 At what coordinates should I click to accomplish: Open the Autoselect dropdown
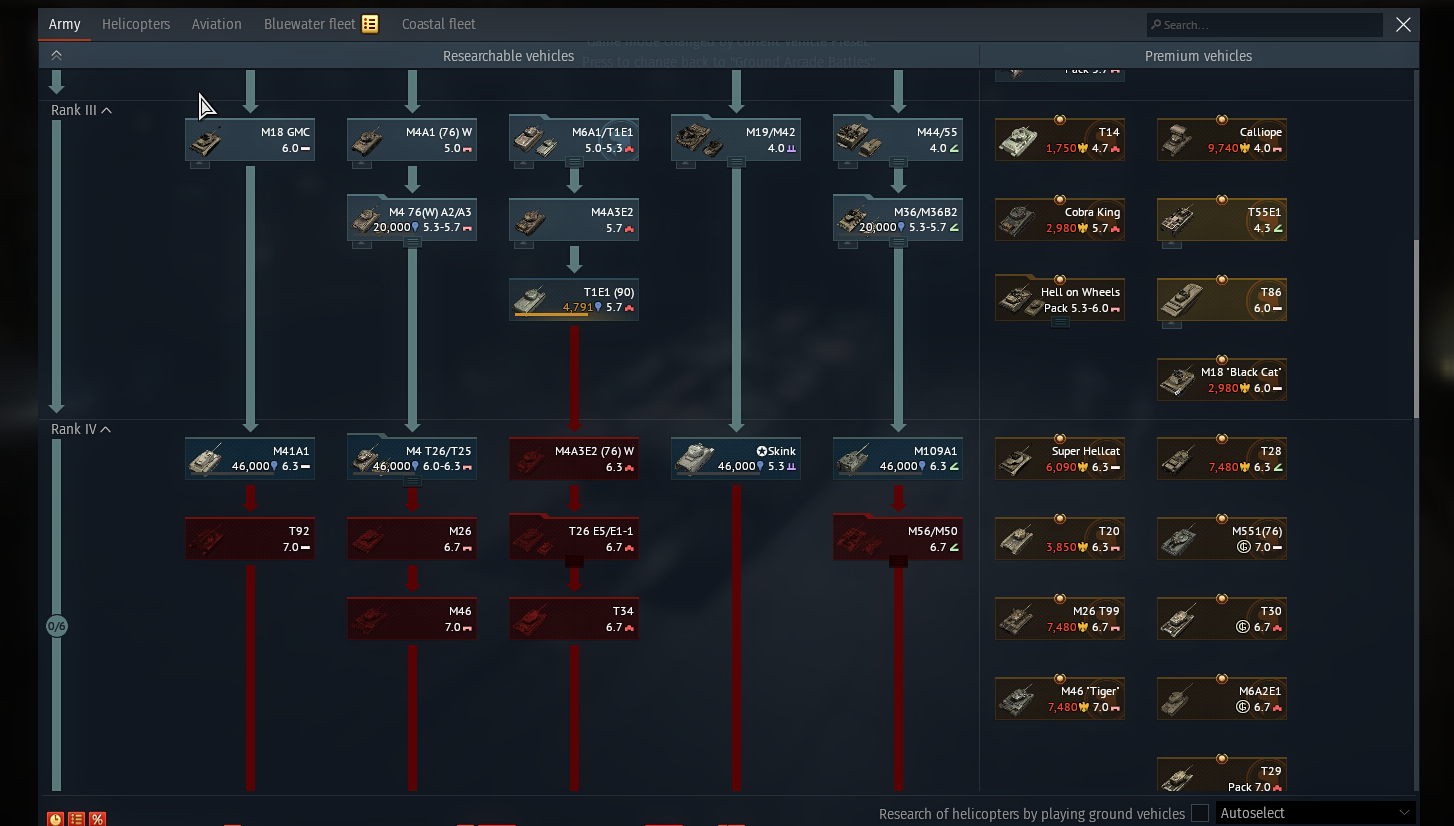(1316, 813)
